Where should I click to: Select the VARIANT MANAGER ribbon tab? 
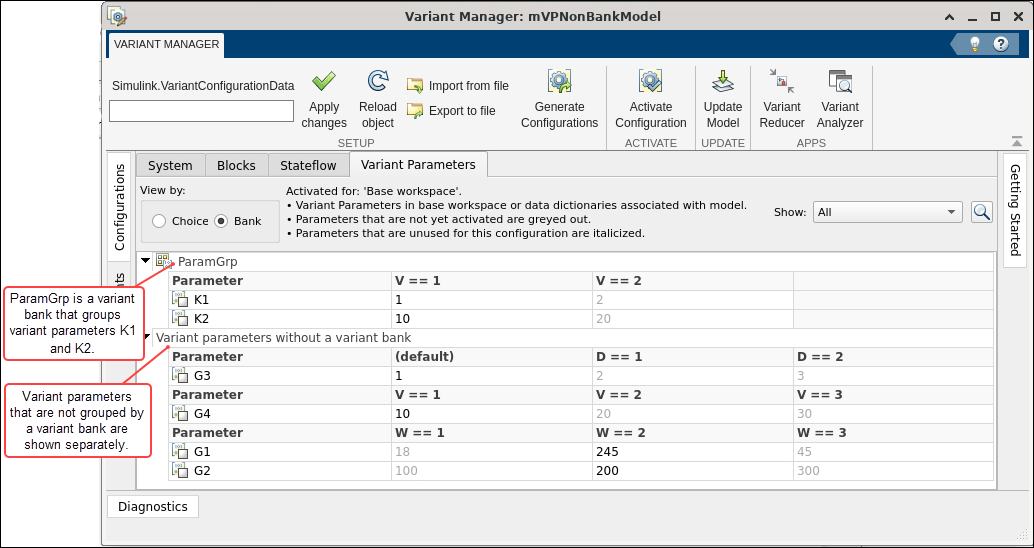point(166,44)
